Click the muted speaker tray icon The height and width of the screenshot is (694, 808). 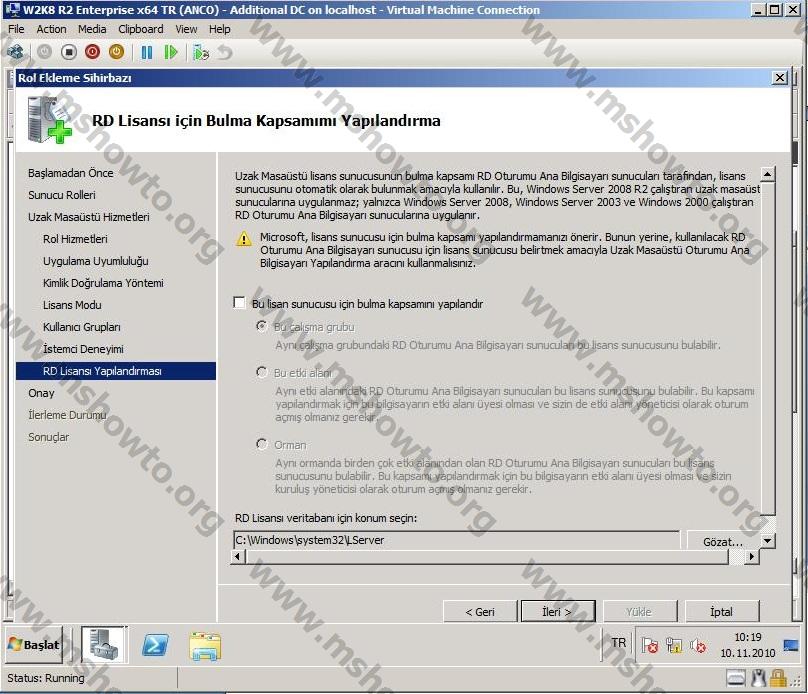698,645
